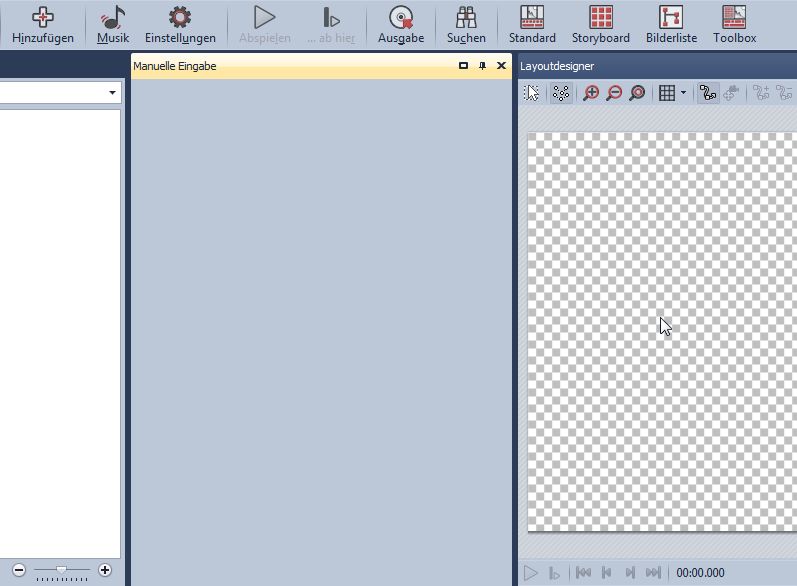Click the Hinzufügen add button
Image resolution: width=797 pixels, height=586 pixels.
(x=43, y=24)
